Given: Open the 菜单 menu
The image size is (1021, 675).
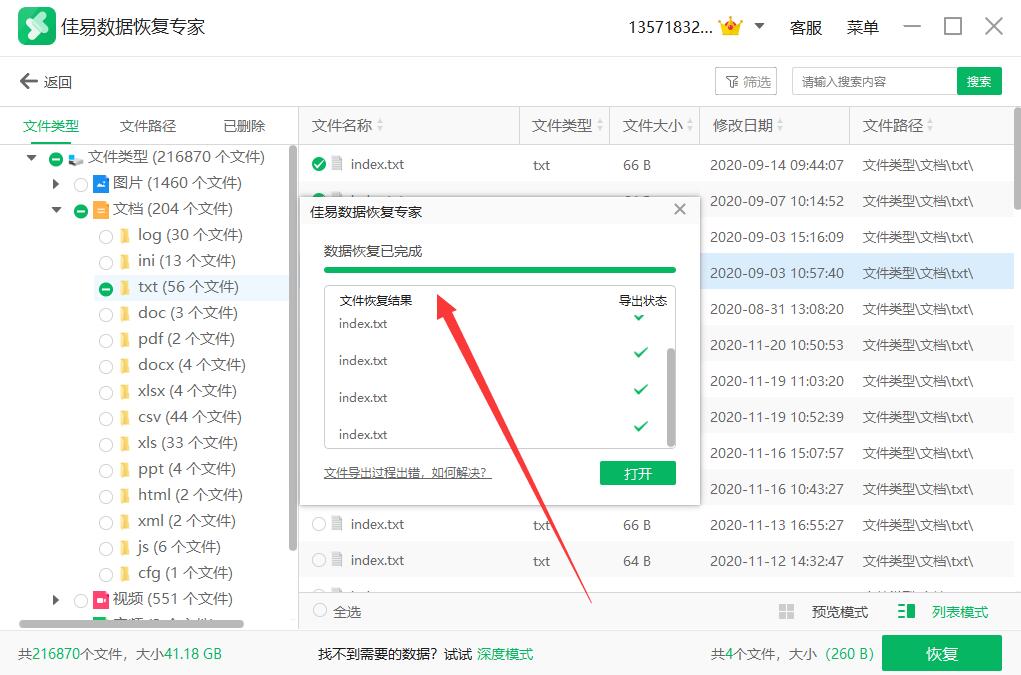Looking at the screenshot, I should [862, 27].
